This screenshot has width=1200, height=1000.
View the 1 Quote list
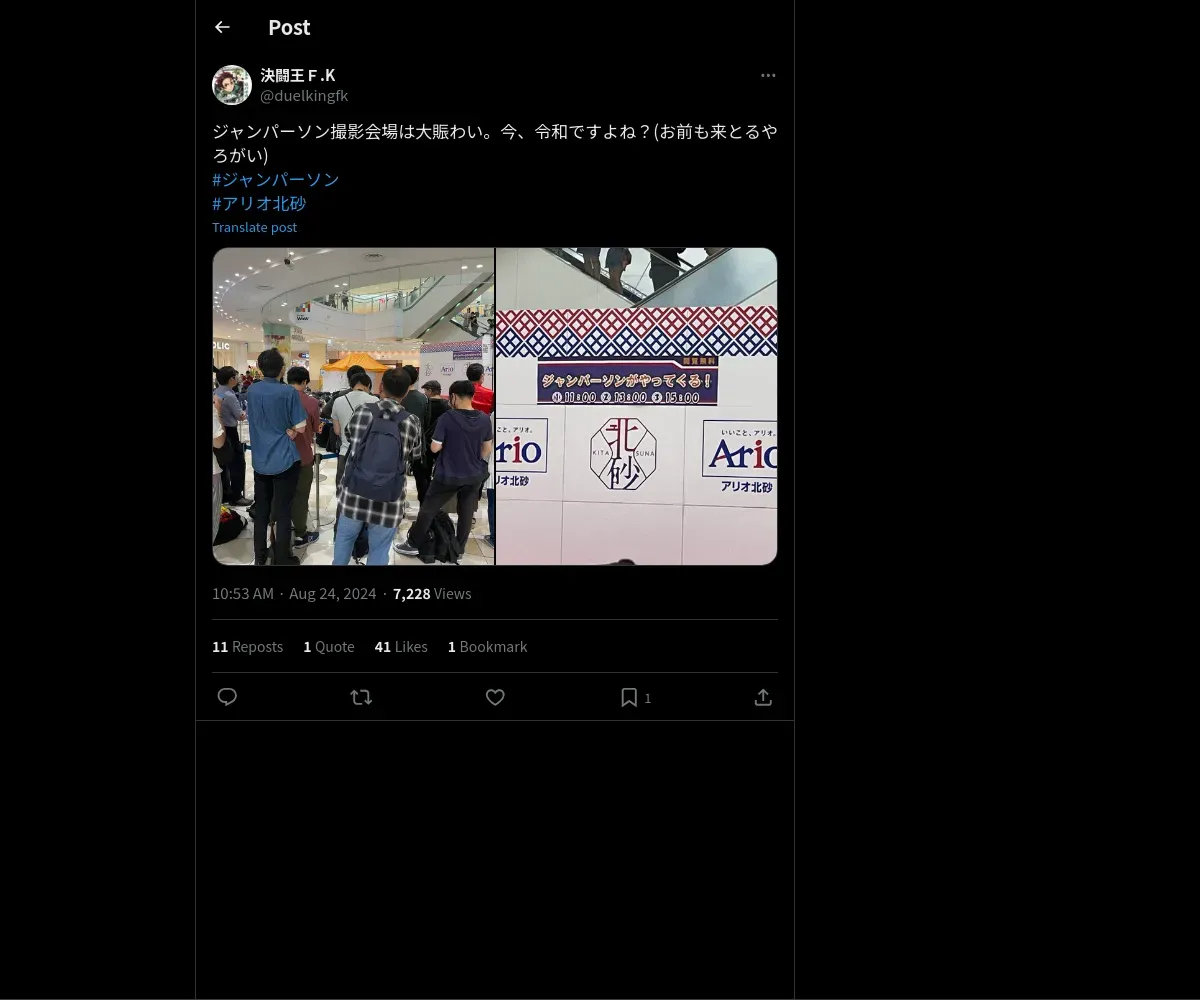coord(329,647)
